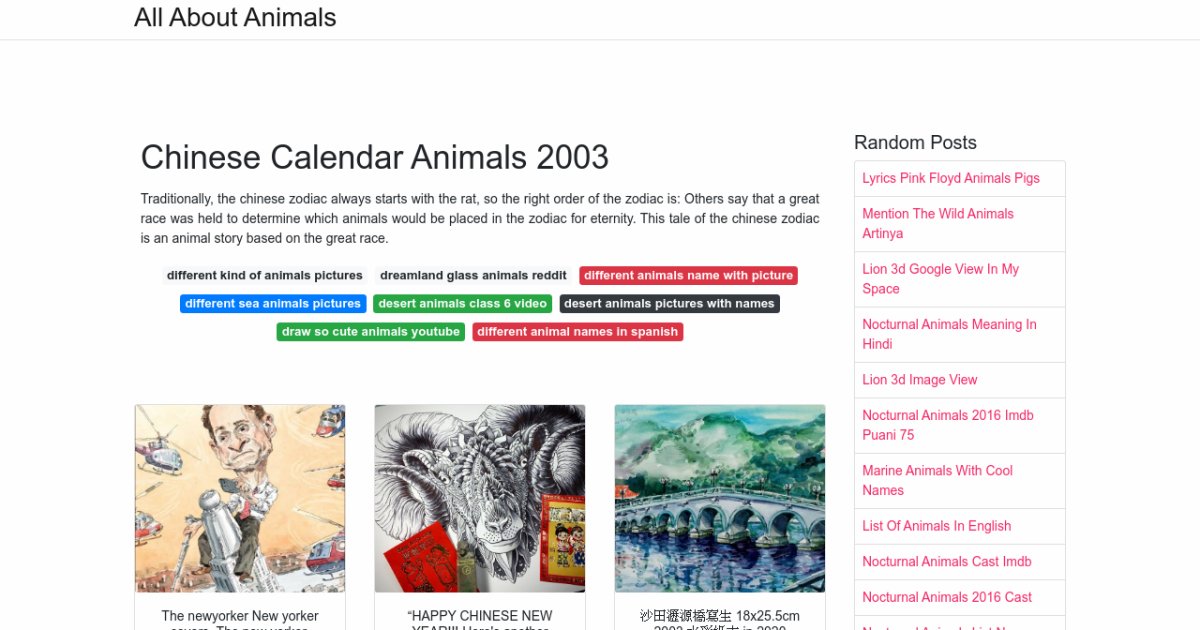This screenshot has height=630, width=1200.
Task: Open the New Yorker cartoon cover thumbnail
Action: (240, 498)
